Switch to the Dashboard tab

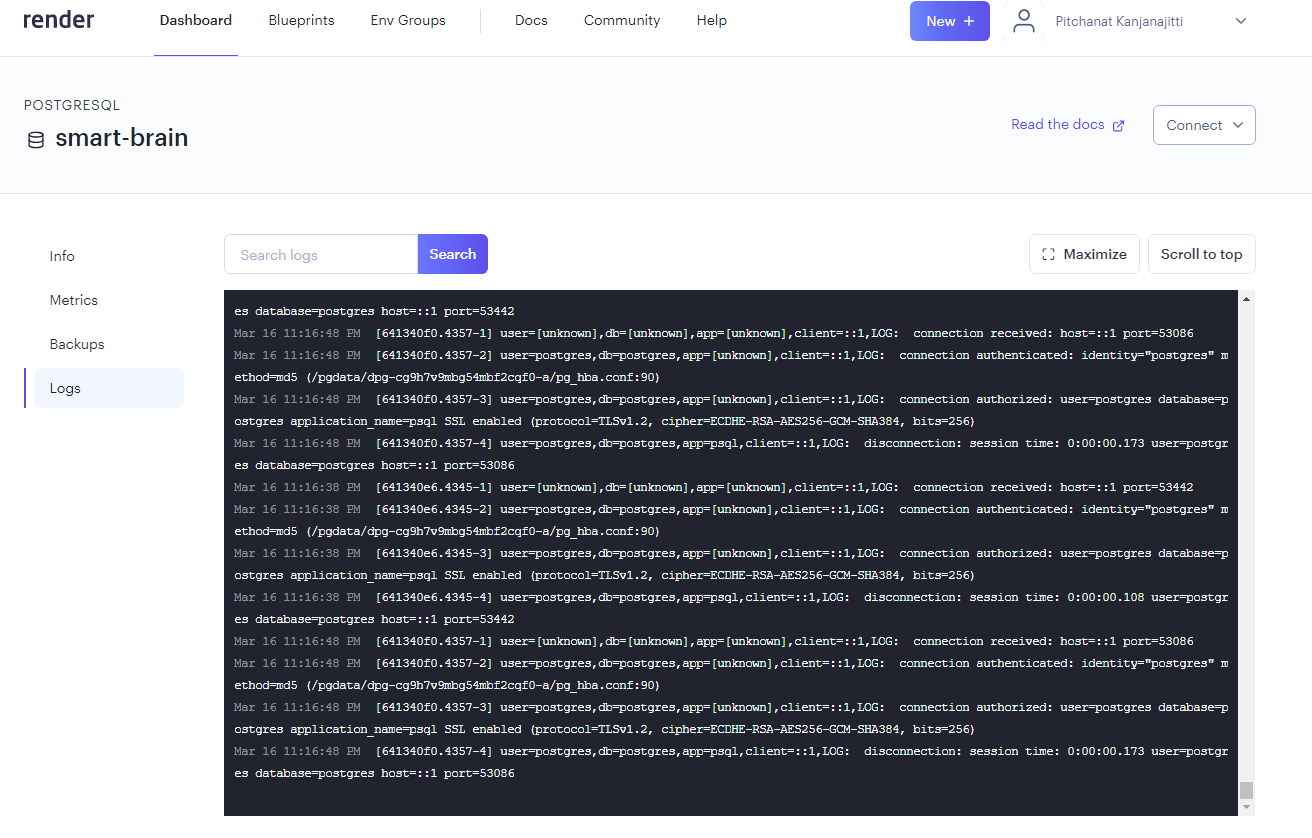pos(195,20)
